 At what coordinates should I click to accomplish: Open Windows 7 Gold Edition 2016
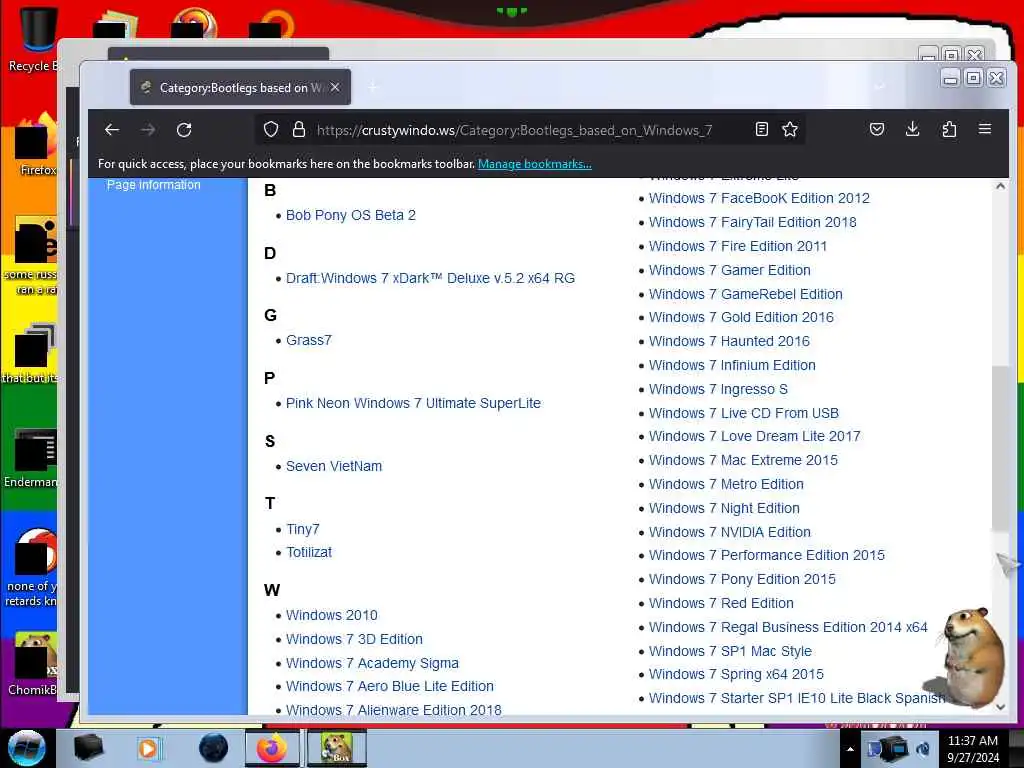tap(741, 317)
